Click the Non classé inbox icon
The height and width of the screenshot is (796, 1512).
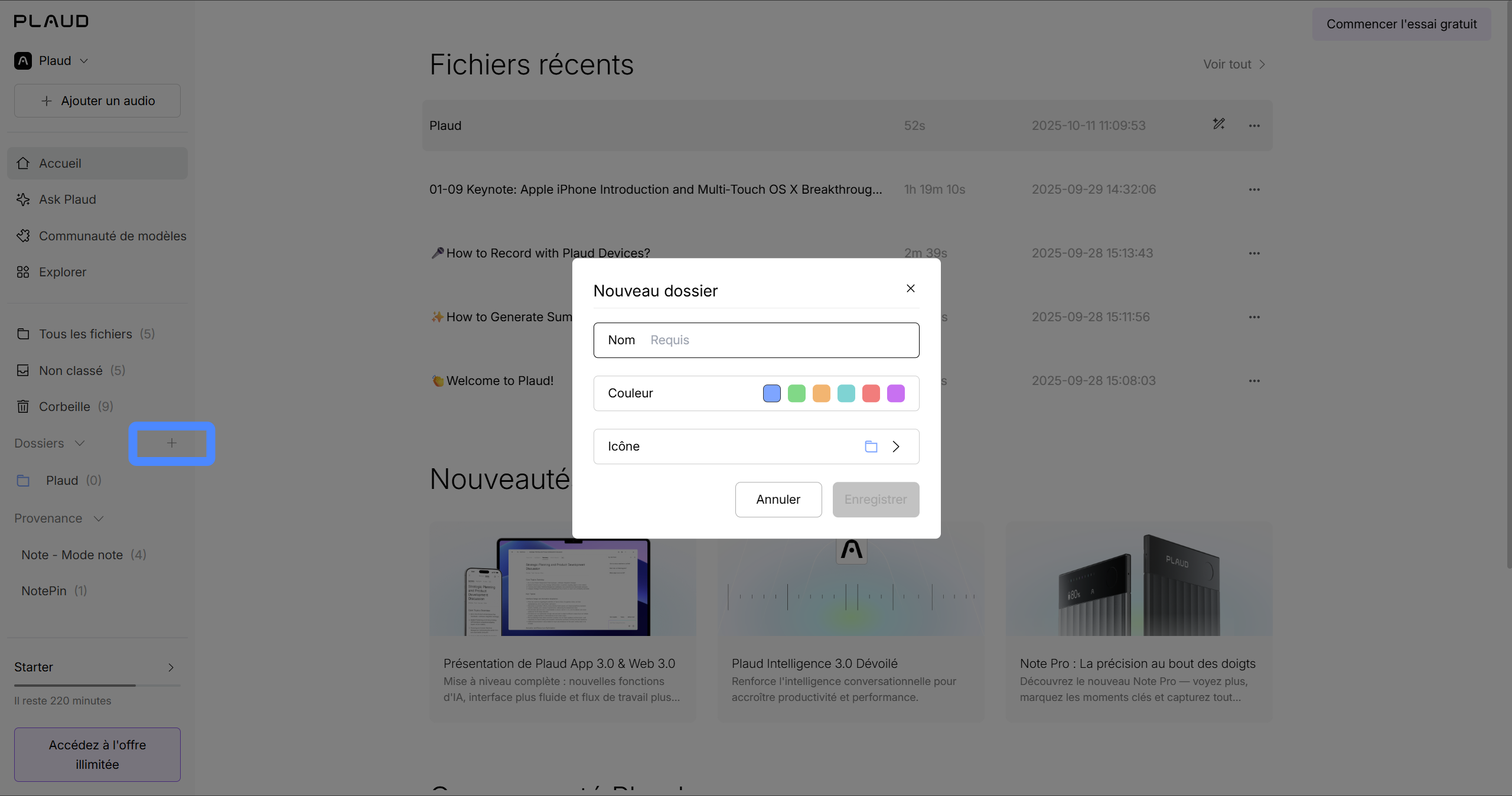tap(23, 371)
